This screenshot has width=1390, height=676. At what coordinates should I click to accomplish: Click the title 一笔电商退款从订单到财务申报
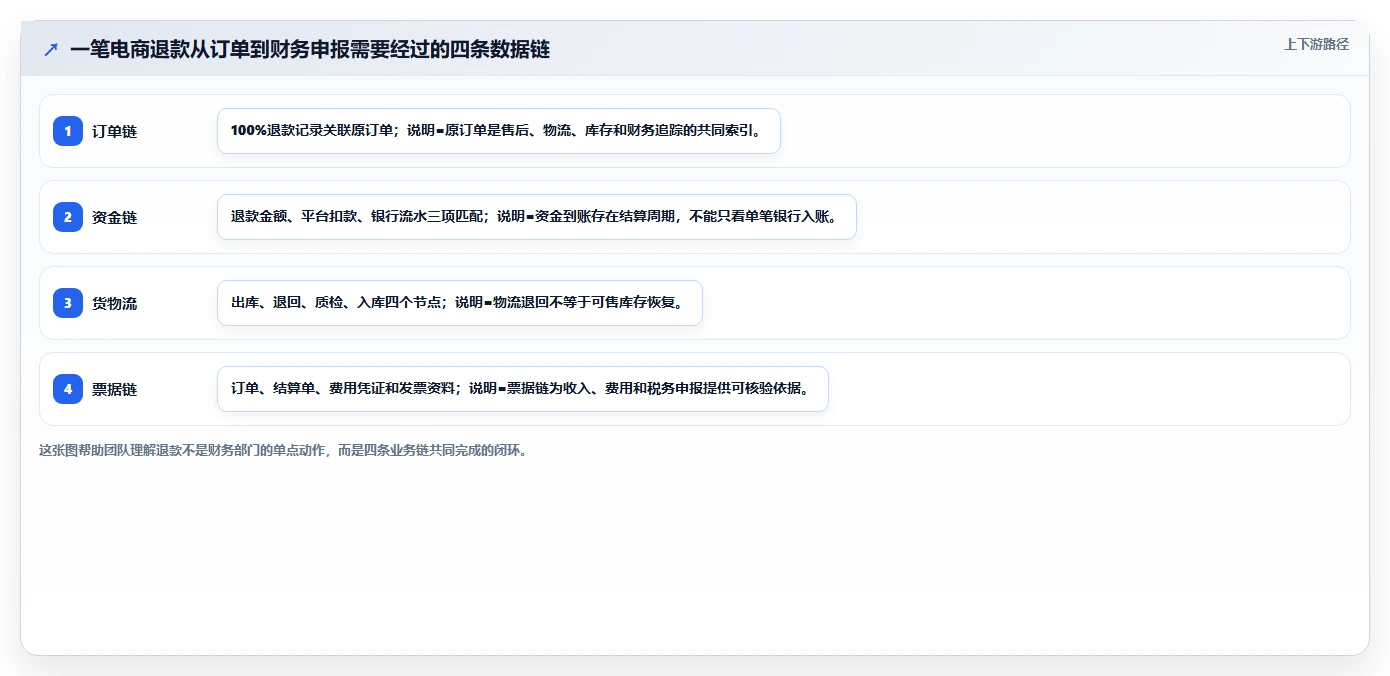(310, 49)
